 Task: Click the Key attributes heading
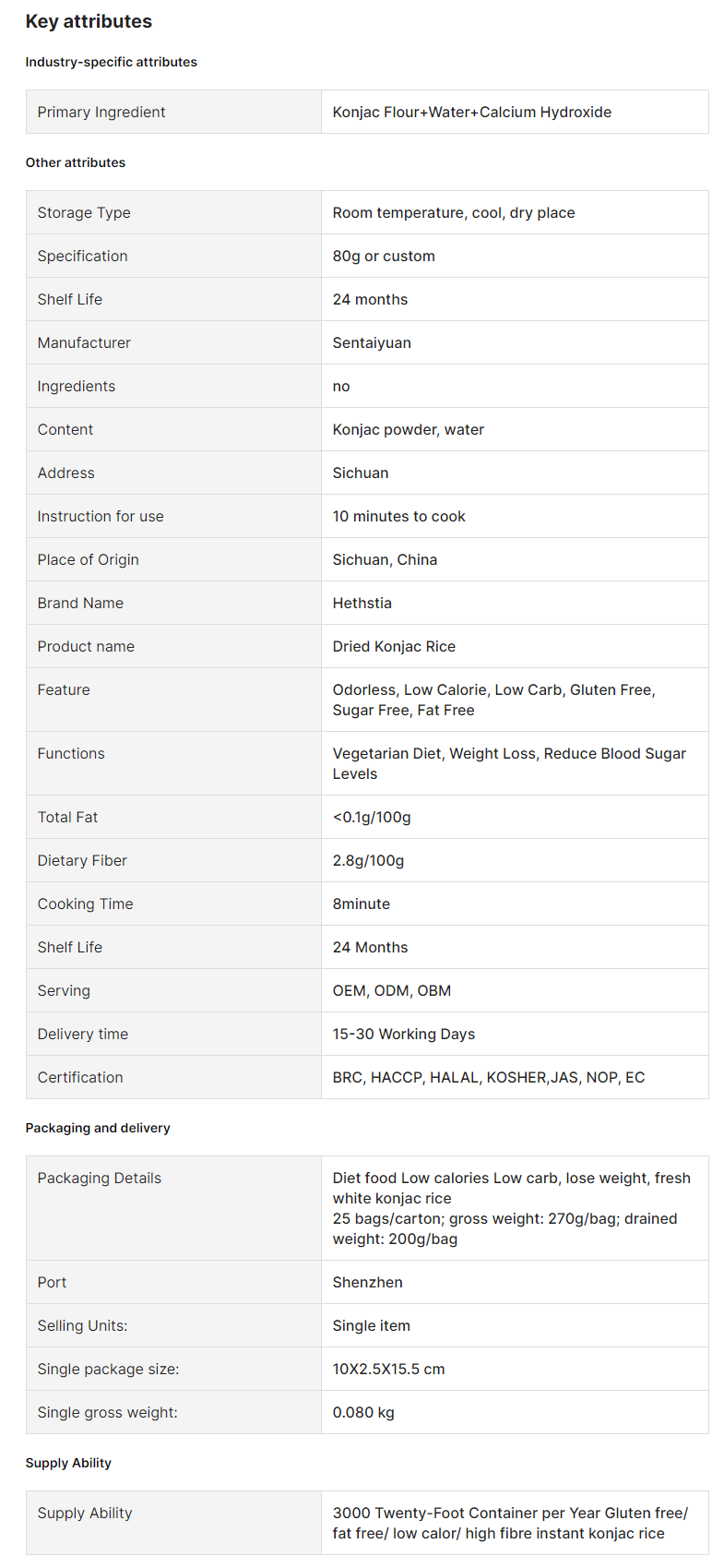(89, 21)
